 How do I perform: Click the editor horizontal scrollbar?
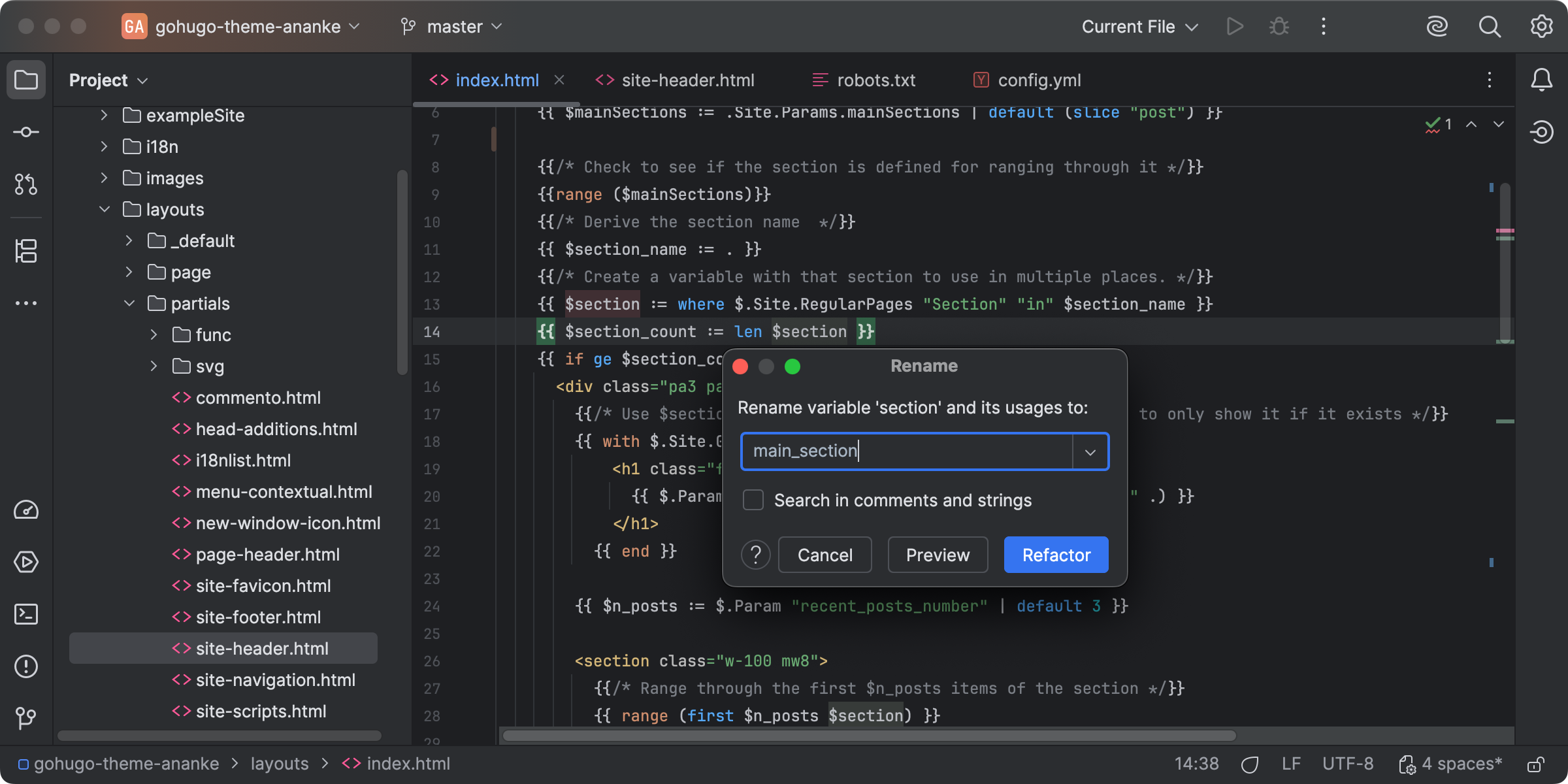tap(869, 736)
